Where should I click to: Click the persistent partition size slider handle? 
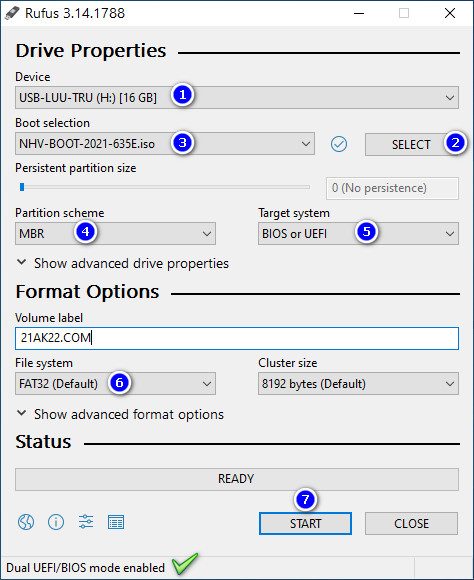tap(22, 187)
